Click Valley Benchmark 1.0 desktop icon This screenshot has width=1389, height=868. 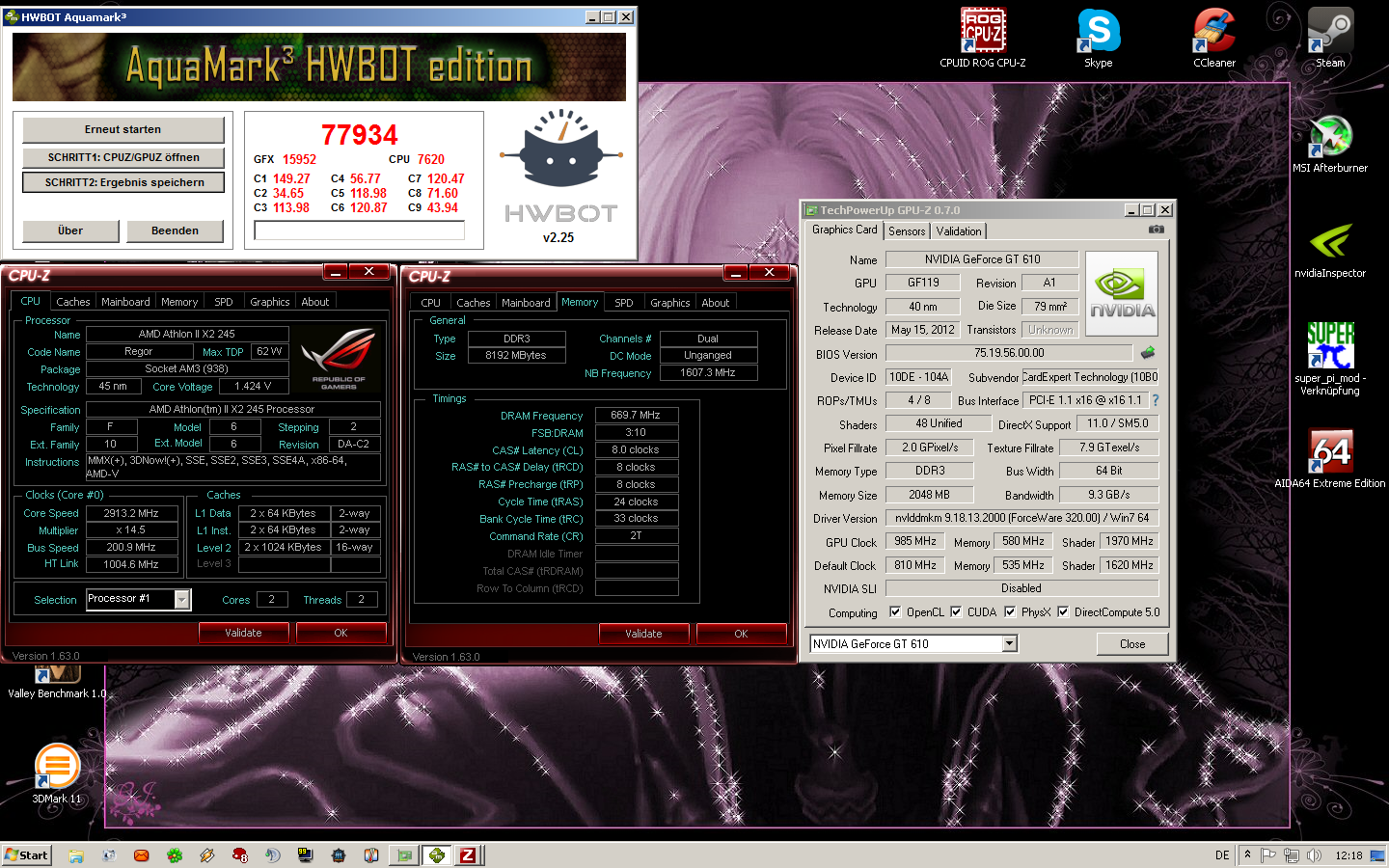click(57, 681)
